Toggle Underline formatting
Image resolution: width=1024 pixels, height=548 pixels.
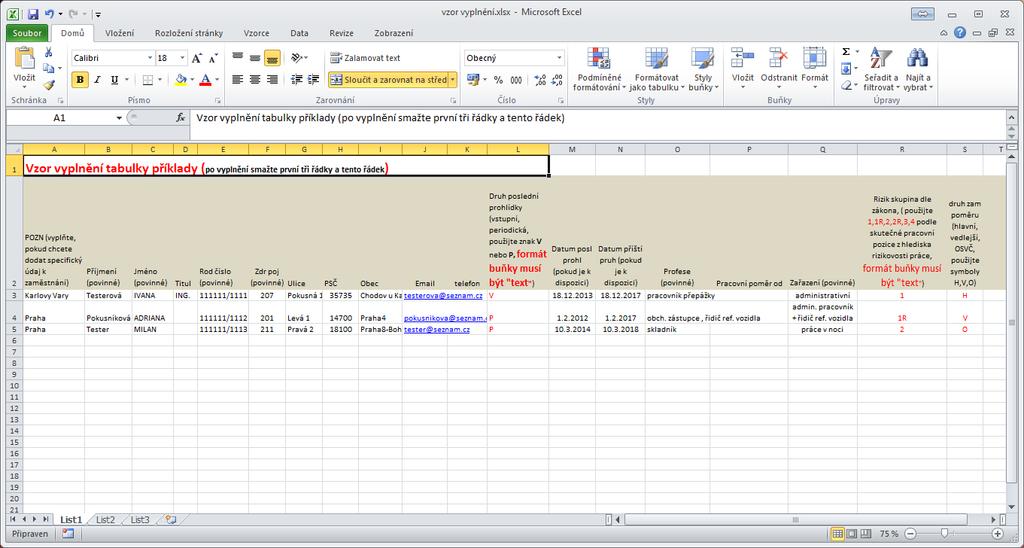pos(114,80)
